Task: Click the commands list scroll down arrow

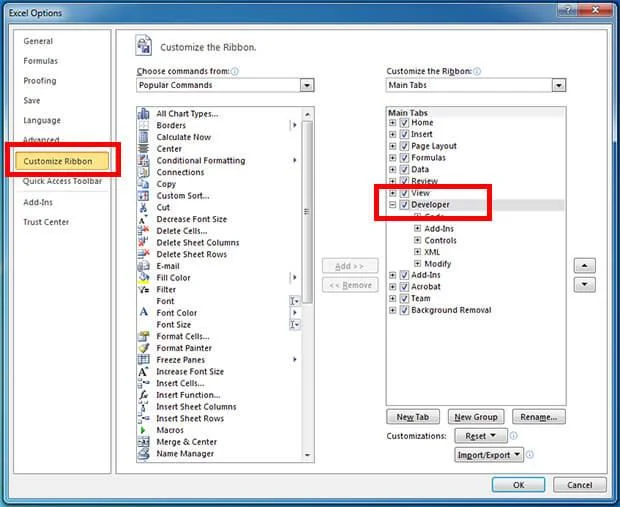Action: [x=308, y=455]
